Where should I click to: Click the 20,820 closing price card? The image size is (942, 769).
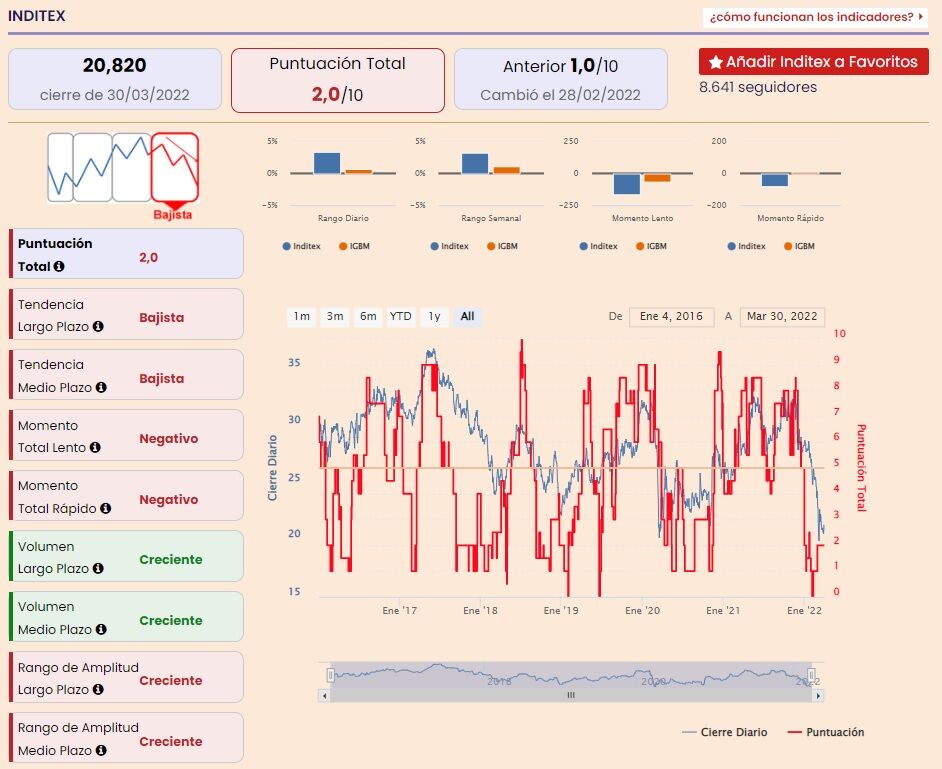pyautogui.click(x=115, y=79)
